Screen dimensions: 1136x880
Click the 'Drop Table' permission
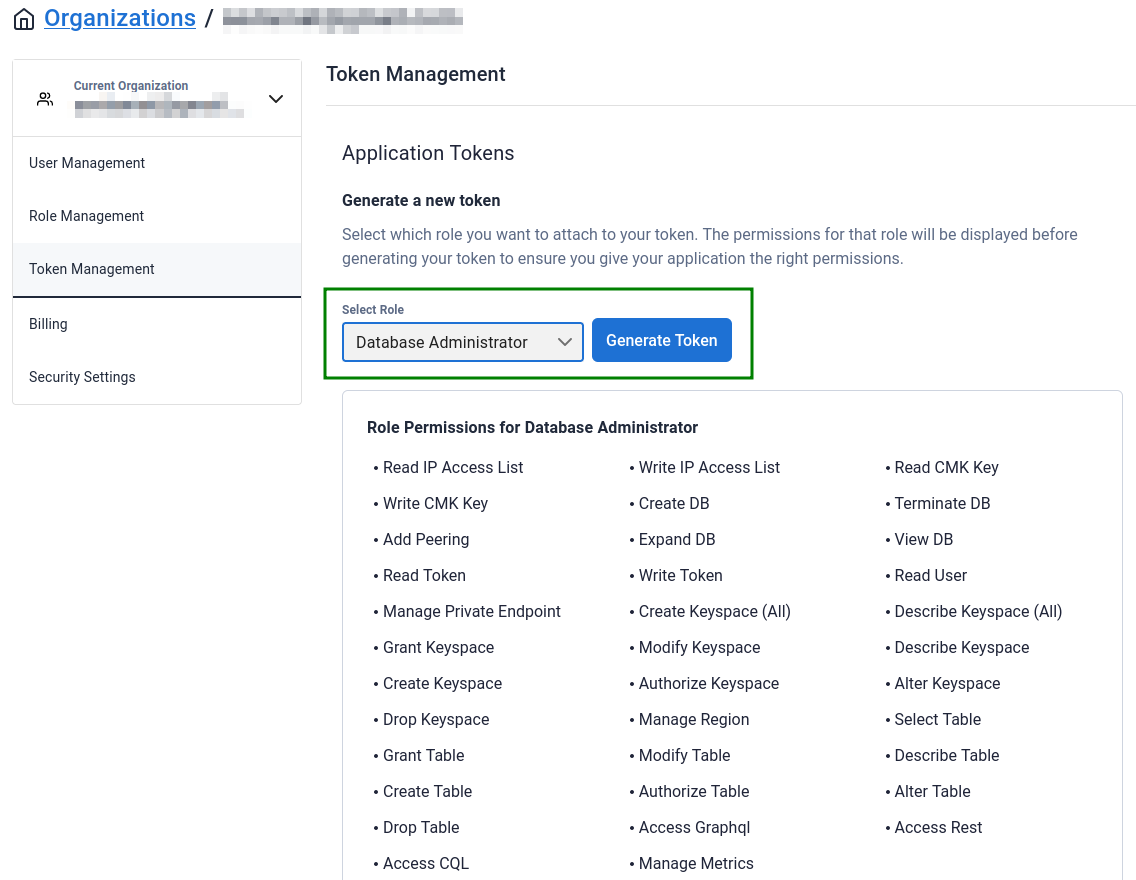[421, 828]
